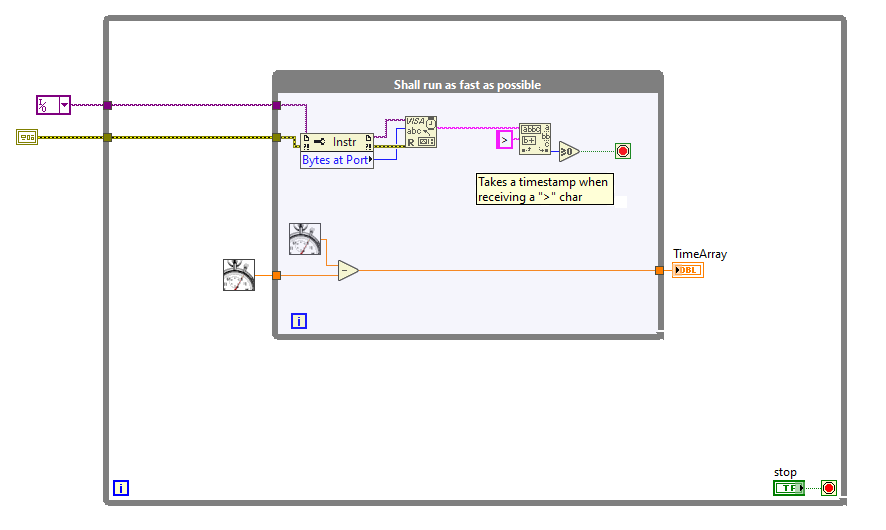Screen dimensions: 886x530
Task: Select the Greater Or Equal To 0 comparison
Action: coord(569,151)
